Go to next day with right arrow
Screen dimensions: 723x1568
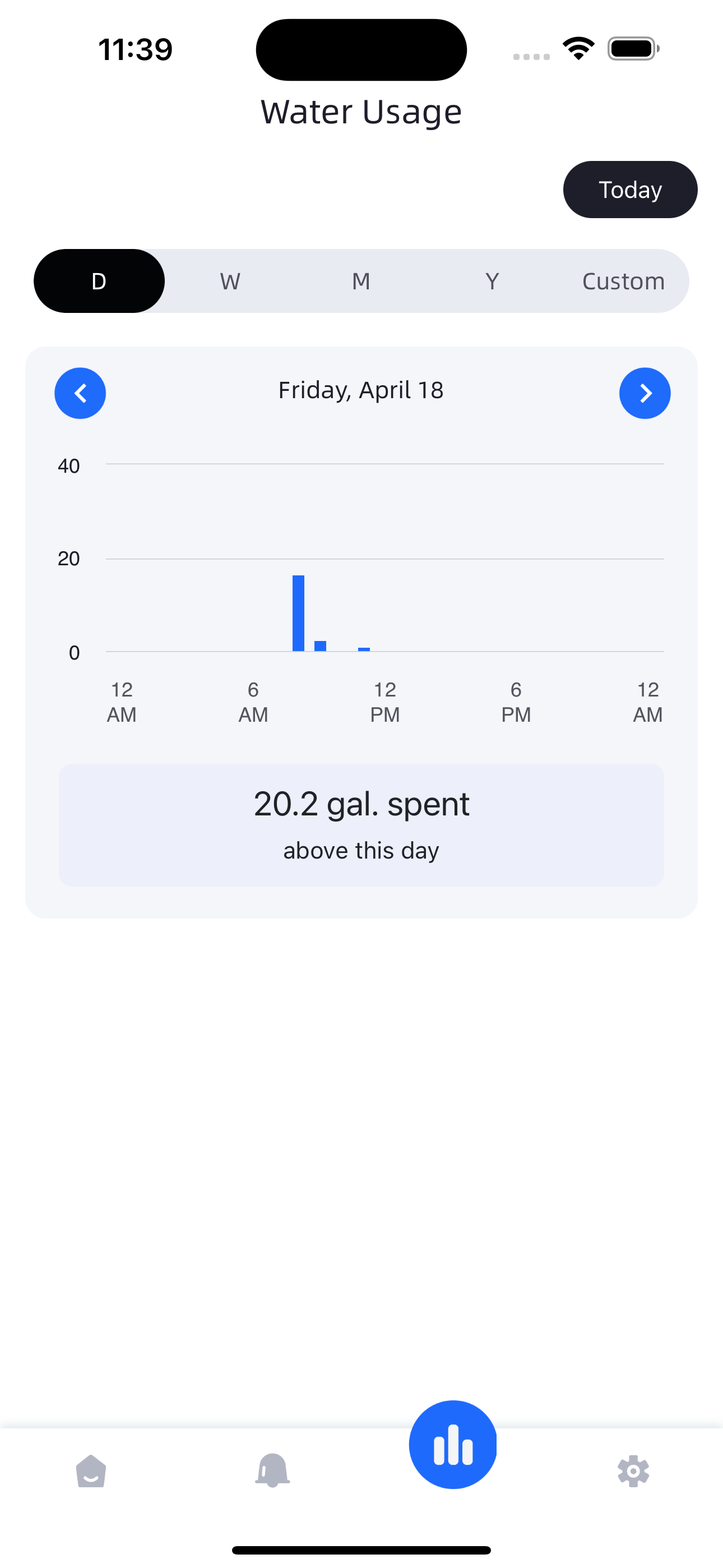[645, 393]
